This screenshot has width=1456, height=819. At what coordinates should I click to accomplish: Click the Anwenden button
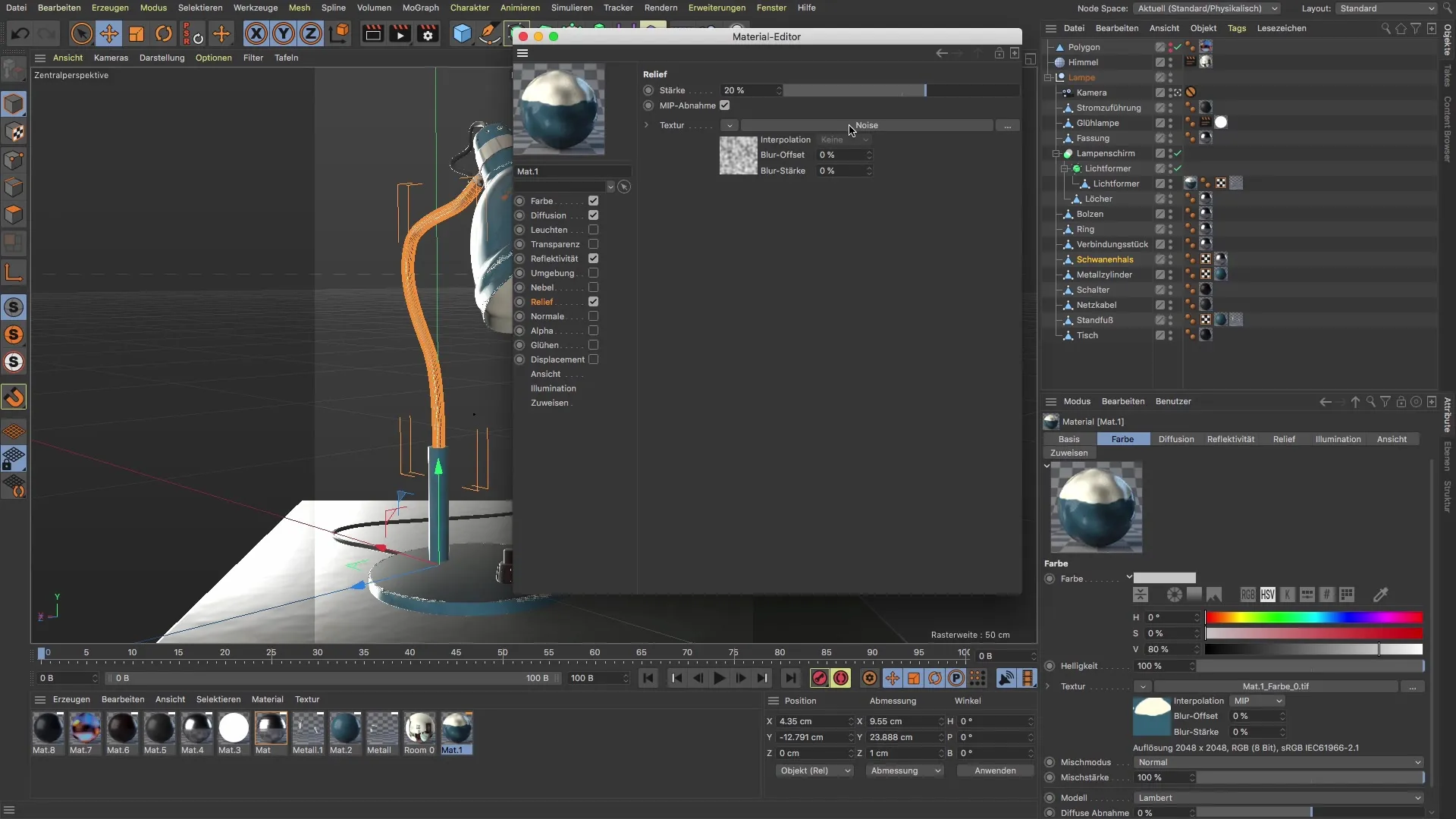(995, 770)
